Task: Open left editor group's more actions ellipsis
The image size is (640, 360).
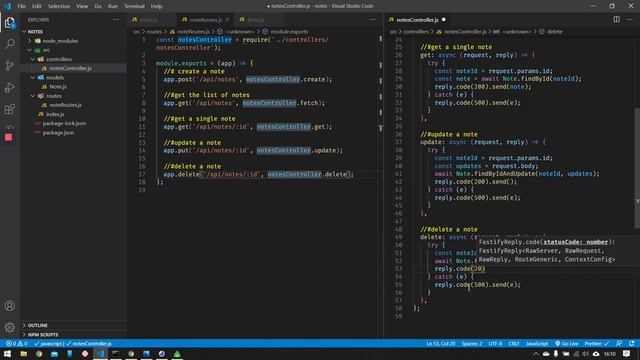Action: click(372, 20)
